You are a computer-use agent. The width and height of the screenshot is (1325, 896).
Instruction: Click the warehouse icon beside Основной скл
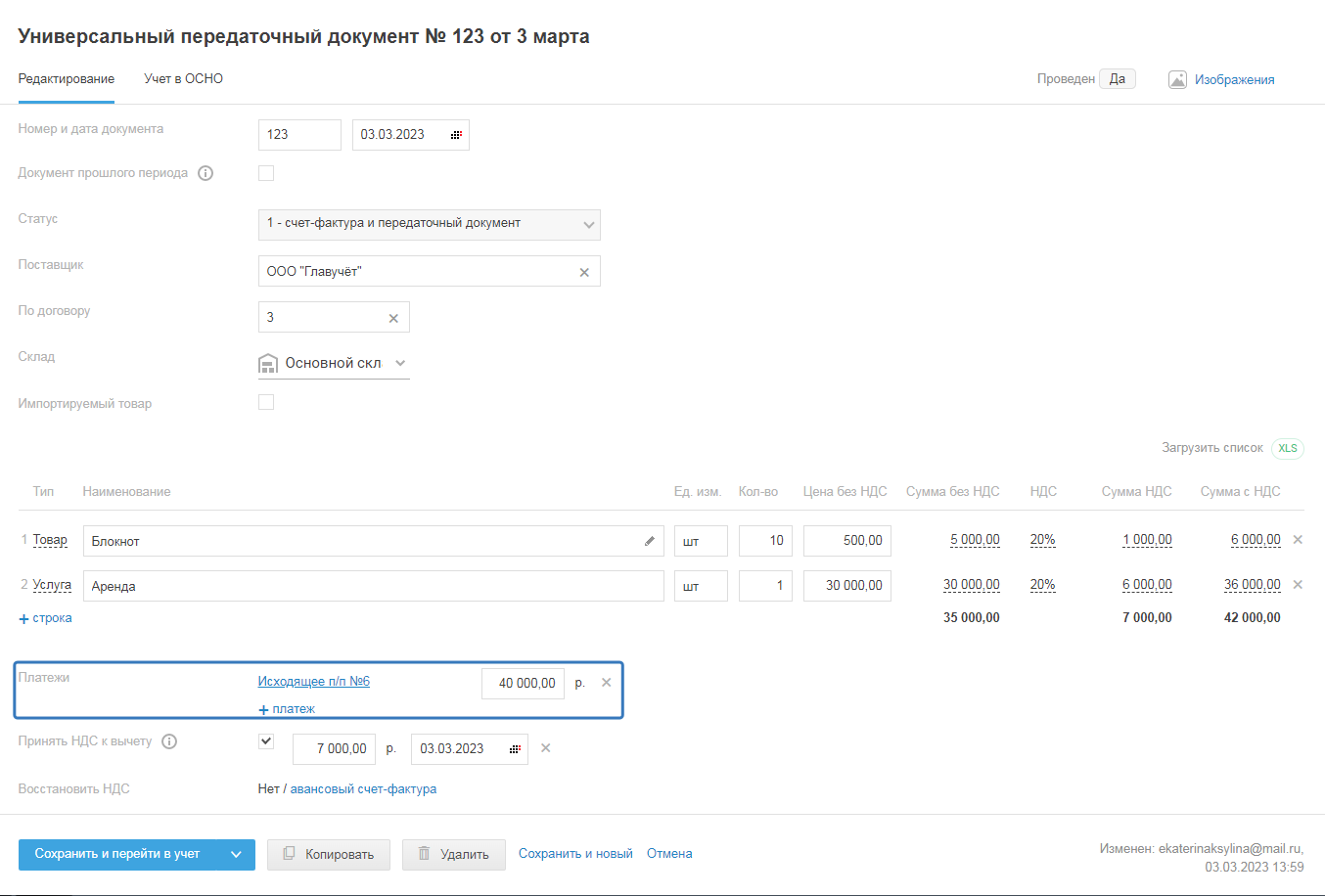point(268,364)
